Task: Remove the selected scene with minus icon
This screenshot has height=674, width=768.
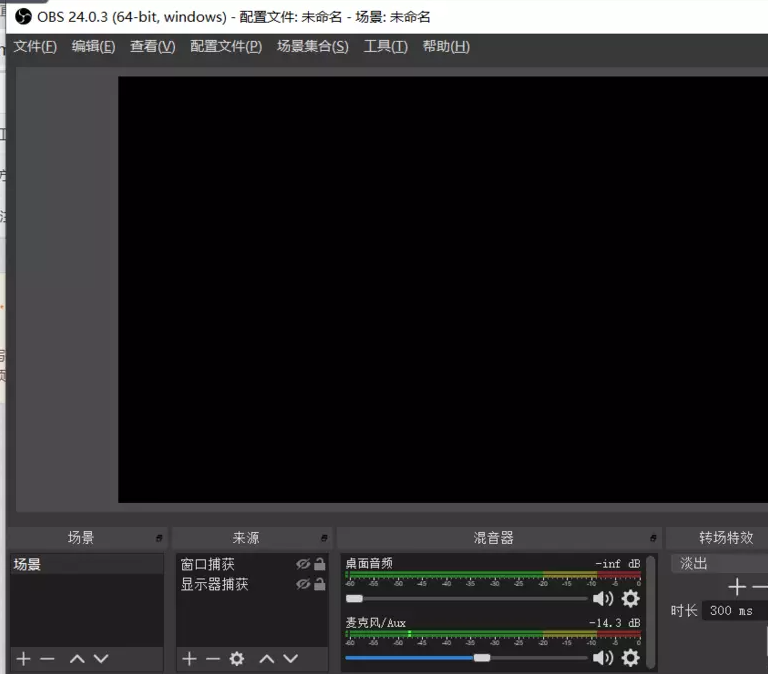Action: coord(47,659)
